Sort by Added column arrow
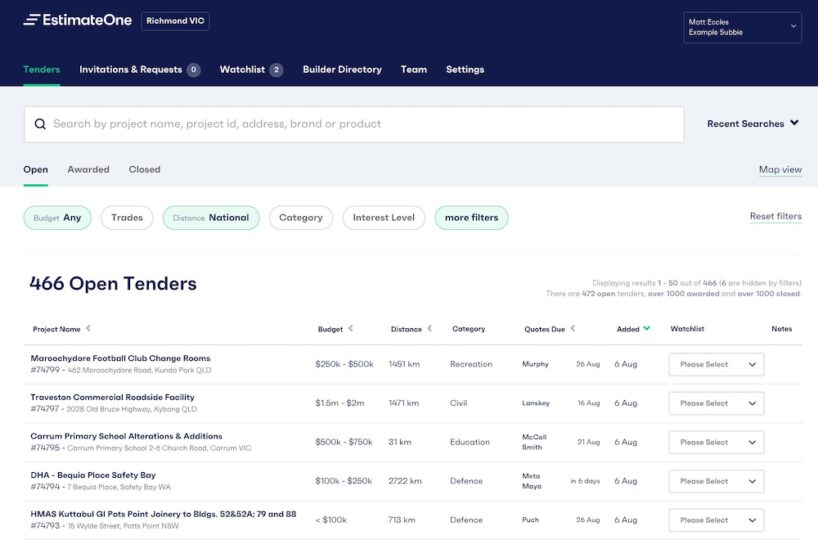 pos(647,328)
